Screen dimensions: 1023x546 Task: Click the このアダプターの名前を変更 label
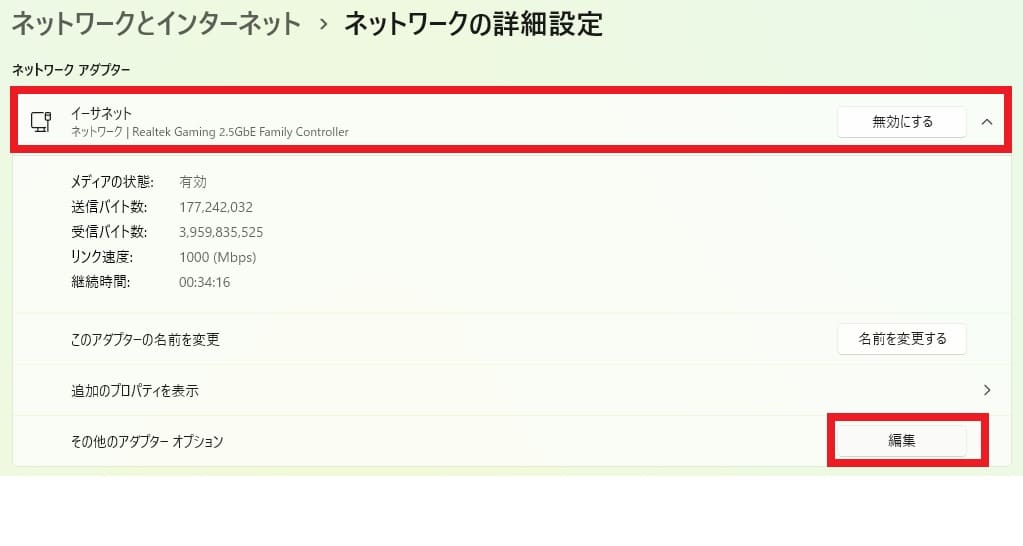click(145, 339)
